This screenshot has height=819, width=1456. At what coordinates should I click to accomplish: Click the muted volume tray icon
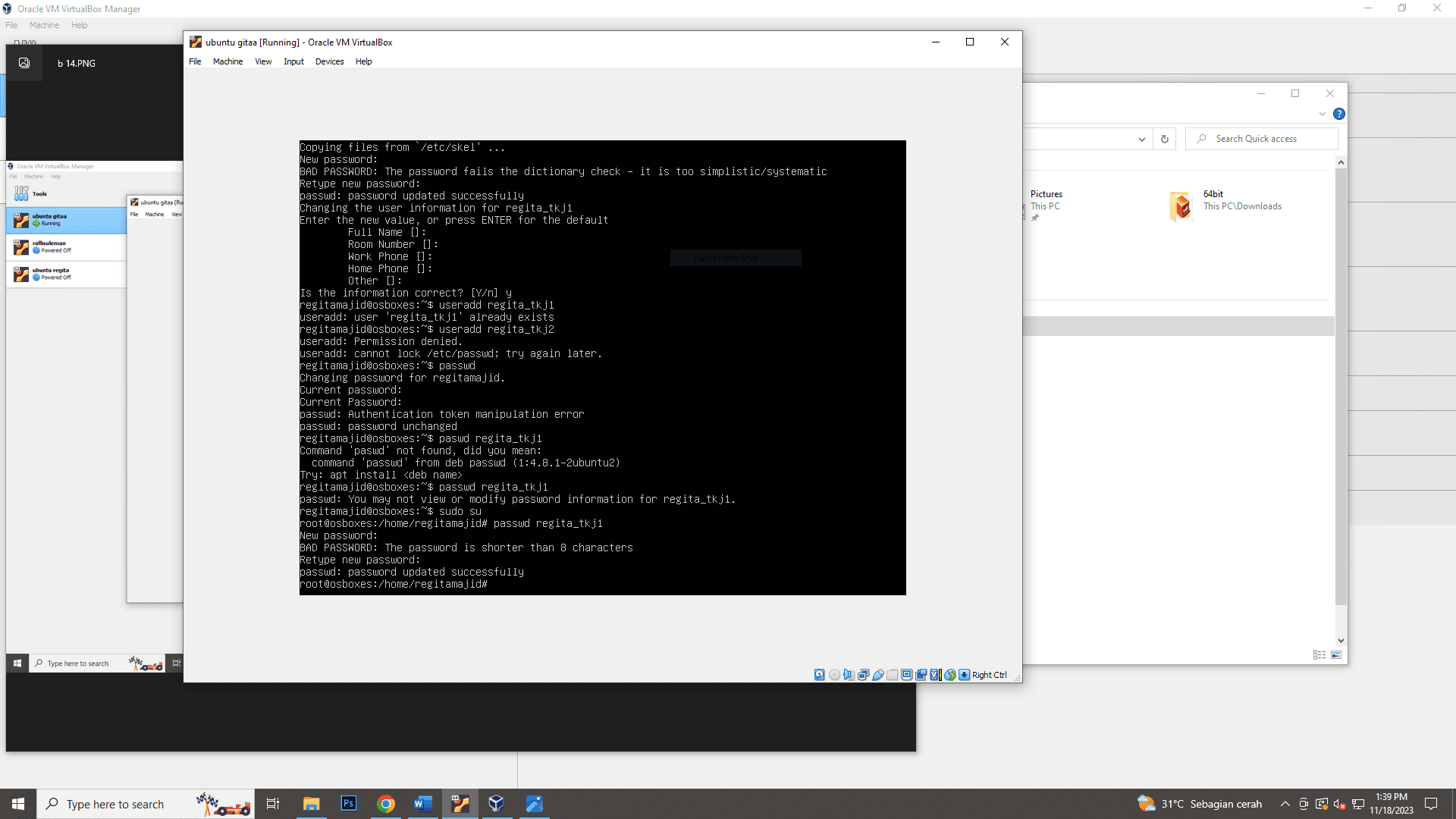(1339, 804)
